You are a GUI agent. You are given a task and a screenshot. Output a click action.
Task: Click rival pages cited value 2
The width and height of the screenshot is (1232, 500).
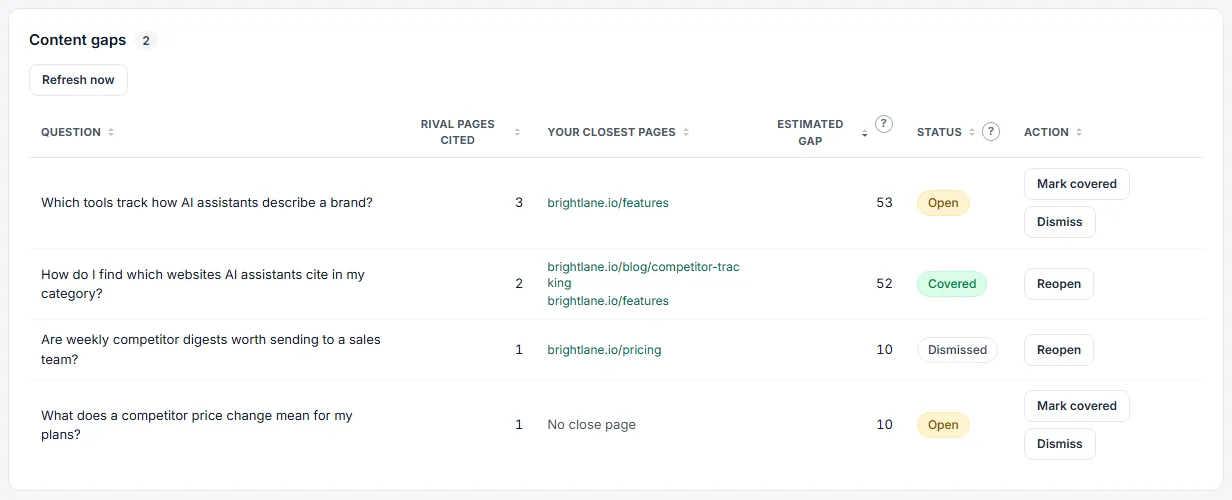click(519, 284)
